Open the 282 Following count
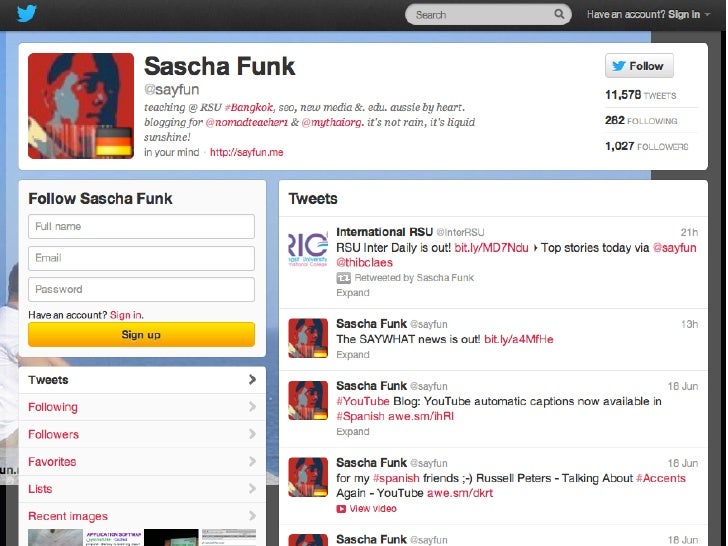The image size is (728, 546). [x=641, y=121]
